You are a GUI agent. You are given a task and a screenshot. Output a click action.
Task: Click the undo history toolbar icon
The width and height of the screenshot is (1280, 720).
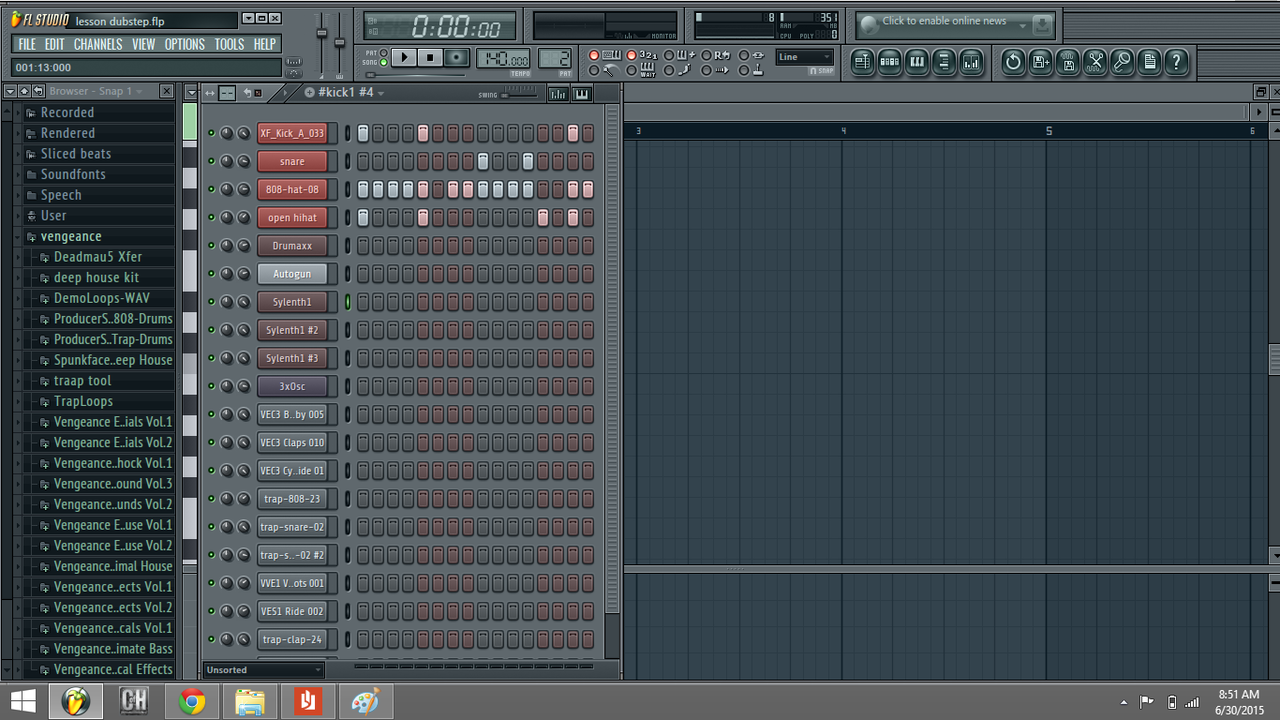click(x=1013, y=62)
